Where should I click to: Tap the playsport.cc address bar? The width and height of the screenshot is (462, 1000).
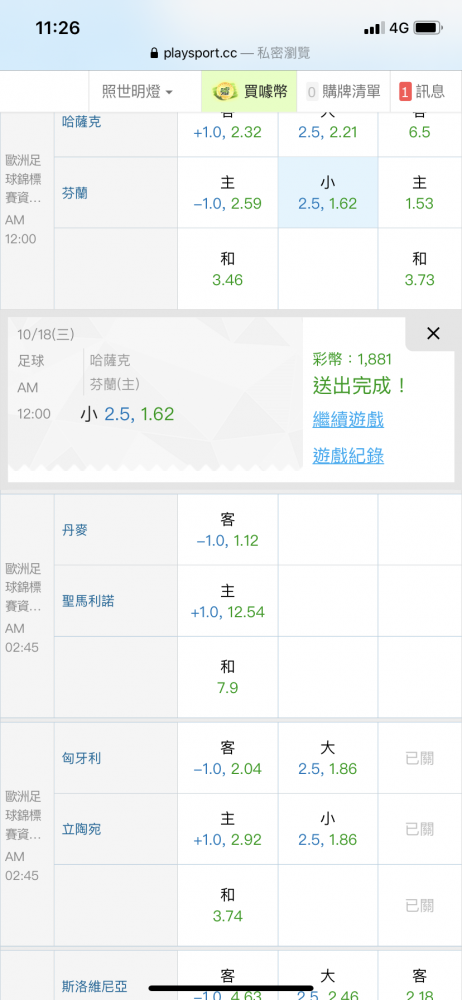230,54
